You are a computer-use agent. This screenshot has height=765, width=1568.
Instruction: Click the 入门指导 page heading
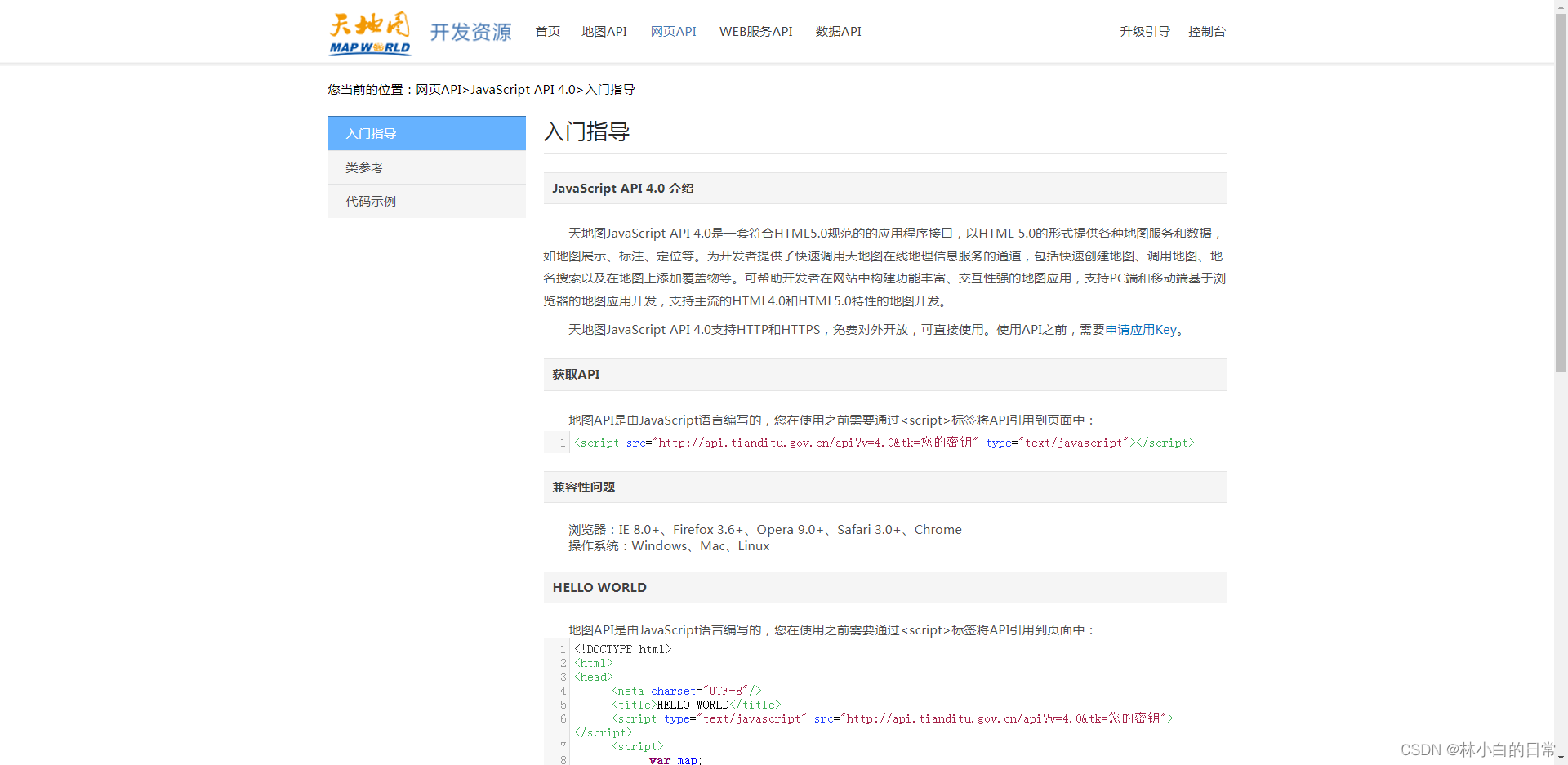(x=586, y=131)
